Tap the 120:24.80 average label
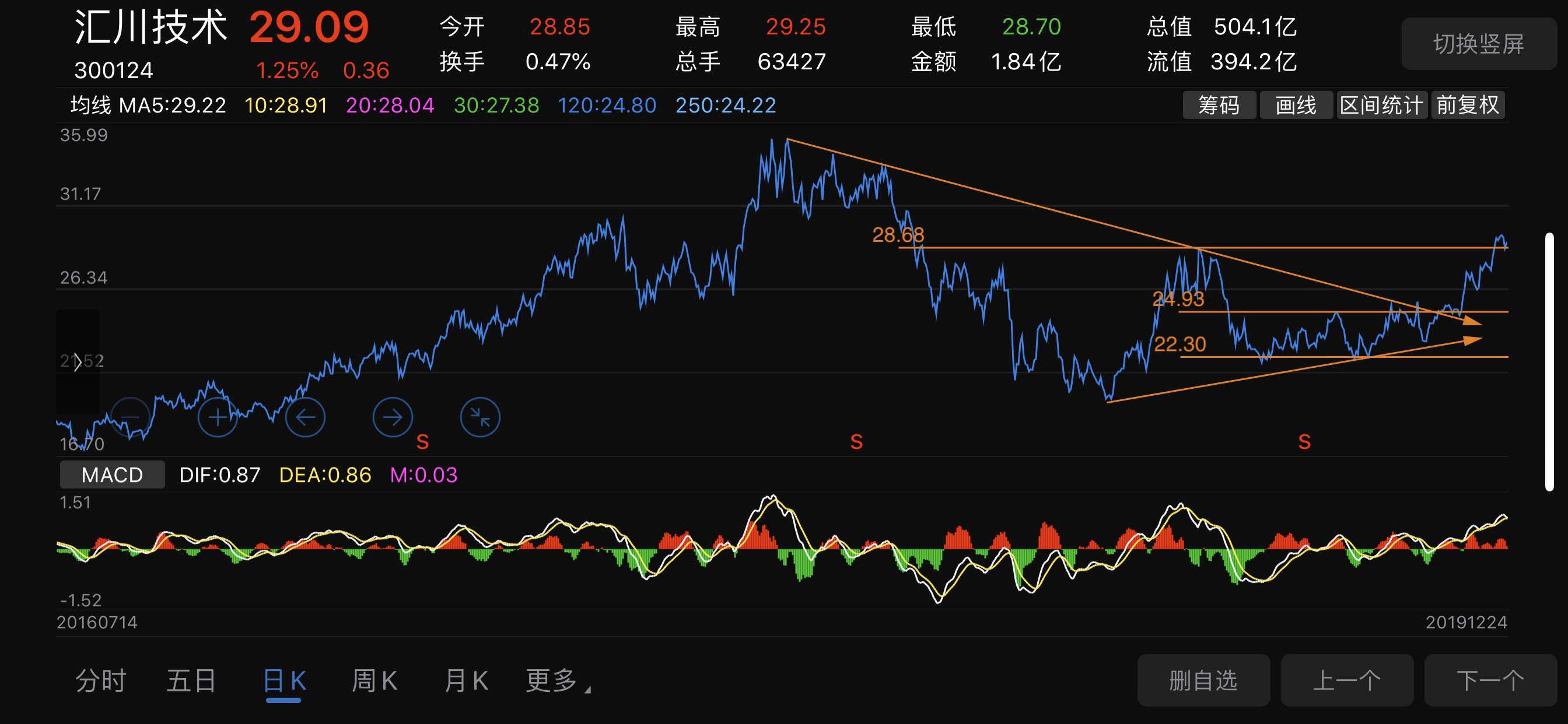1568x724 pixels. [x=607, y=106]
